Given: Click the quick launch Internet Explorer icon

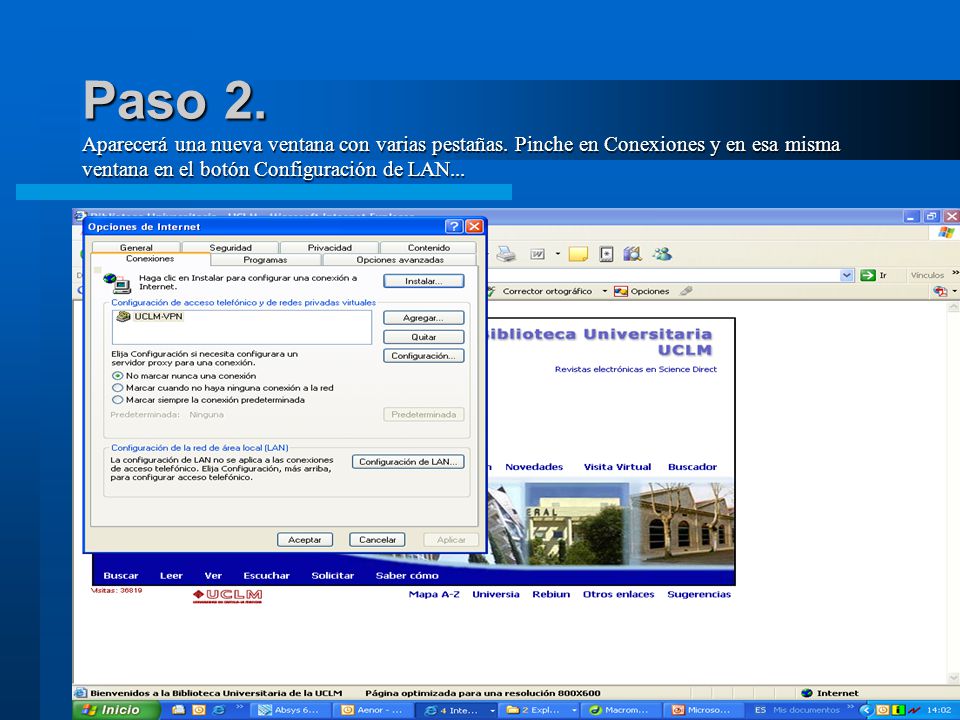Looking at the screenshot, I should coord(219,710).
